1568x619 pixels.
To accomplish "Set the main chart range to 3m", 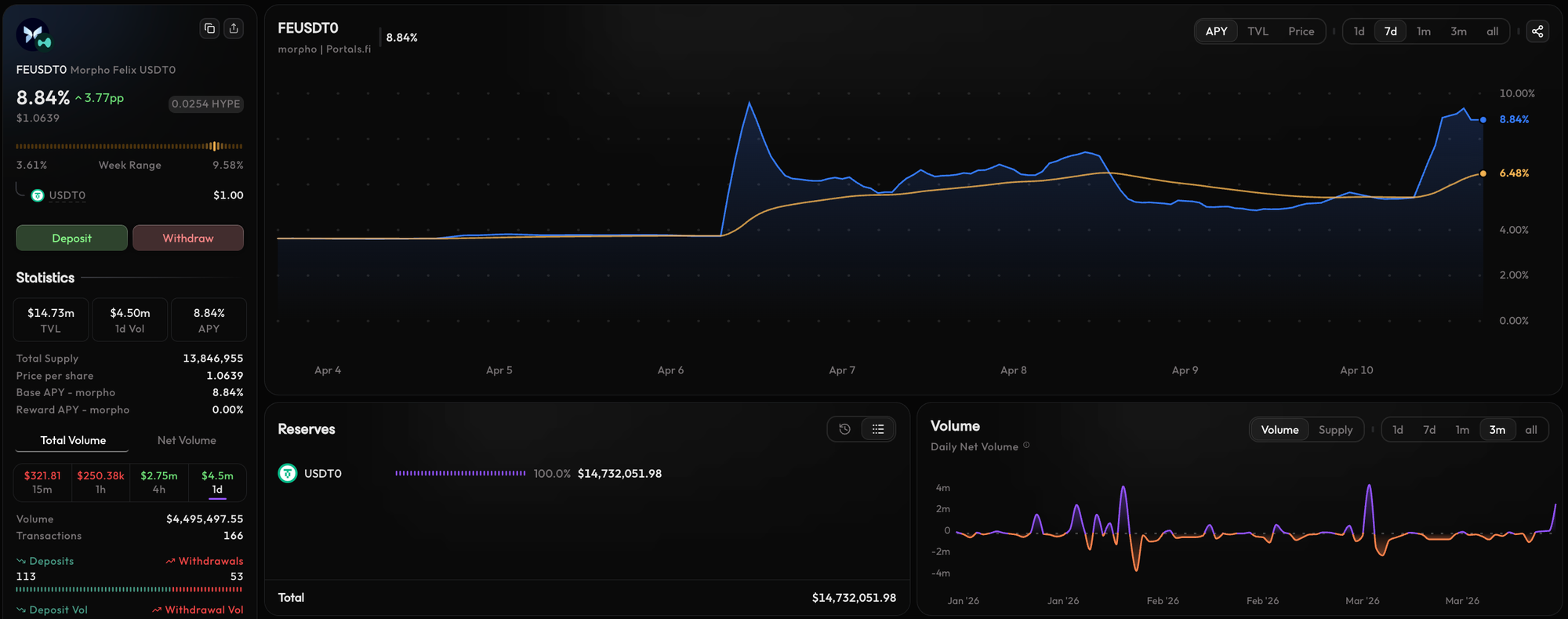I will tap(1458, 31).
